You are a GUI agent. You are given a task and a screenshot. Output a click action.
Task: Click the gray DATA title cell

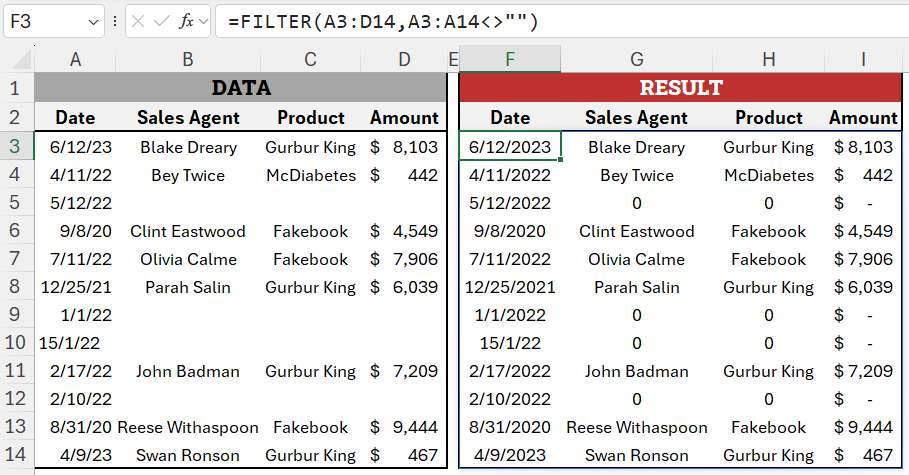coord(241,88)
